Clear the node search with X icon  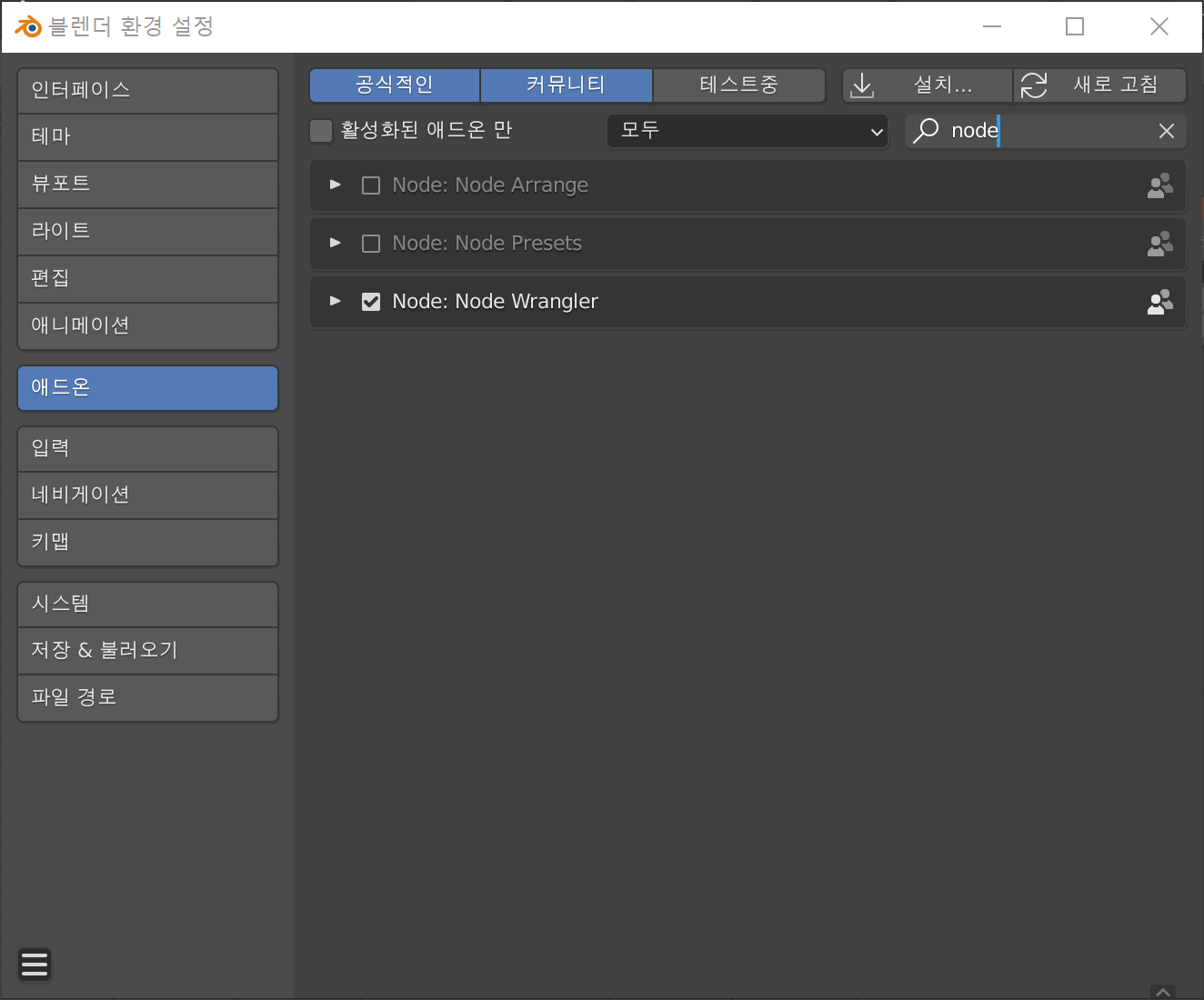[x=1167, y=131]
